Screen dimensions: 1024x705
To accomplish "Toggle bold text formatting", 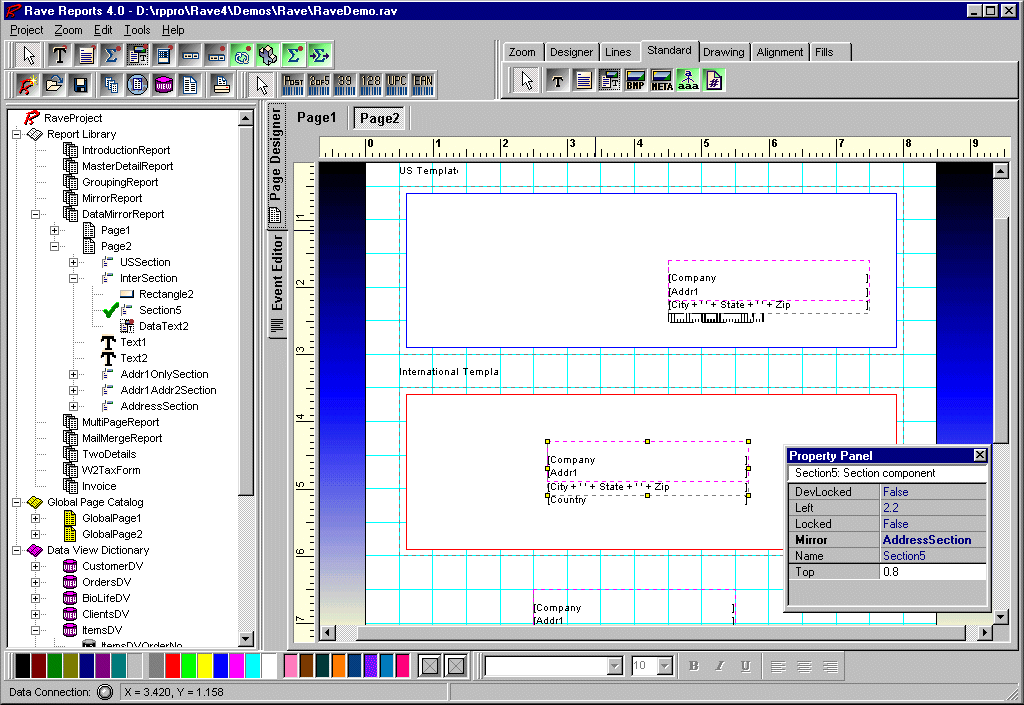I will click(693, 666).
